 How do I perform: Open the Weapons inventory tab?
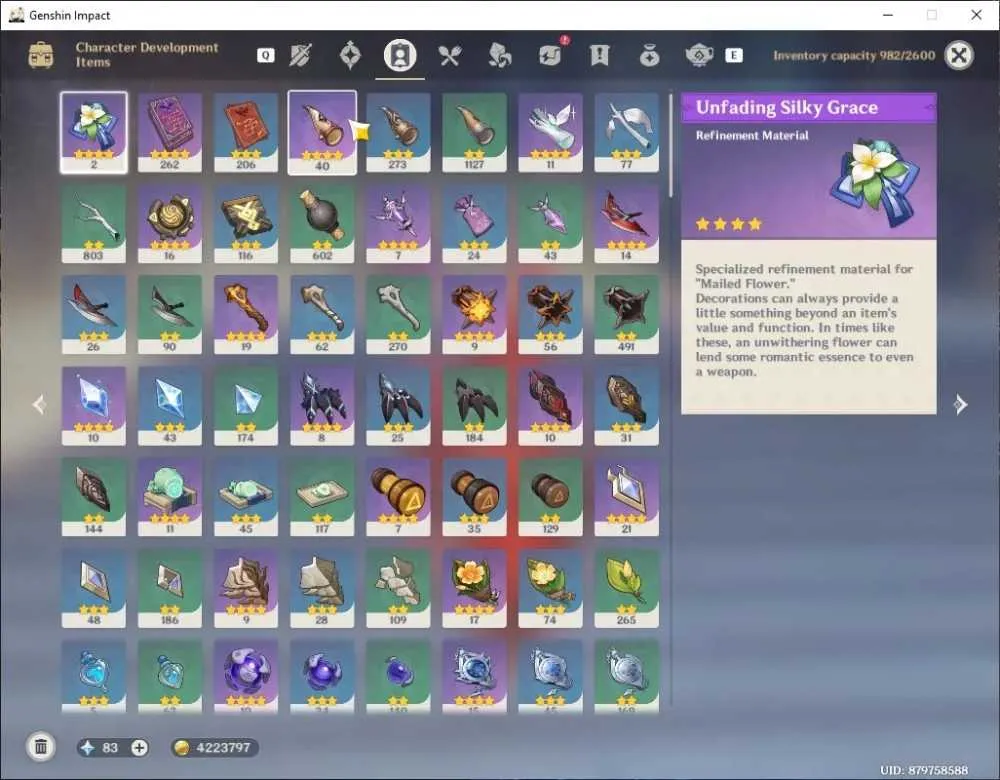pyautogui.click(x=300, y=55)
